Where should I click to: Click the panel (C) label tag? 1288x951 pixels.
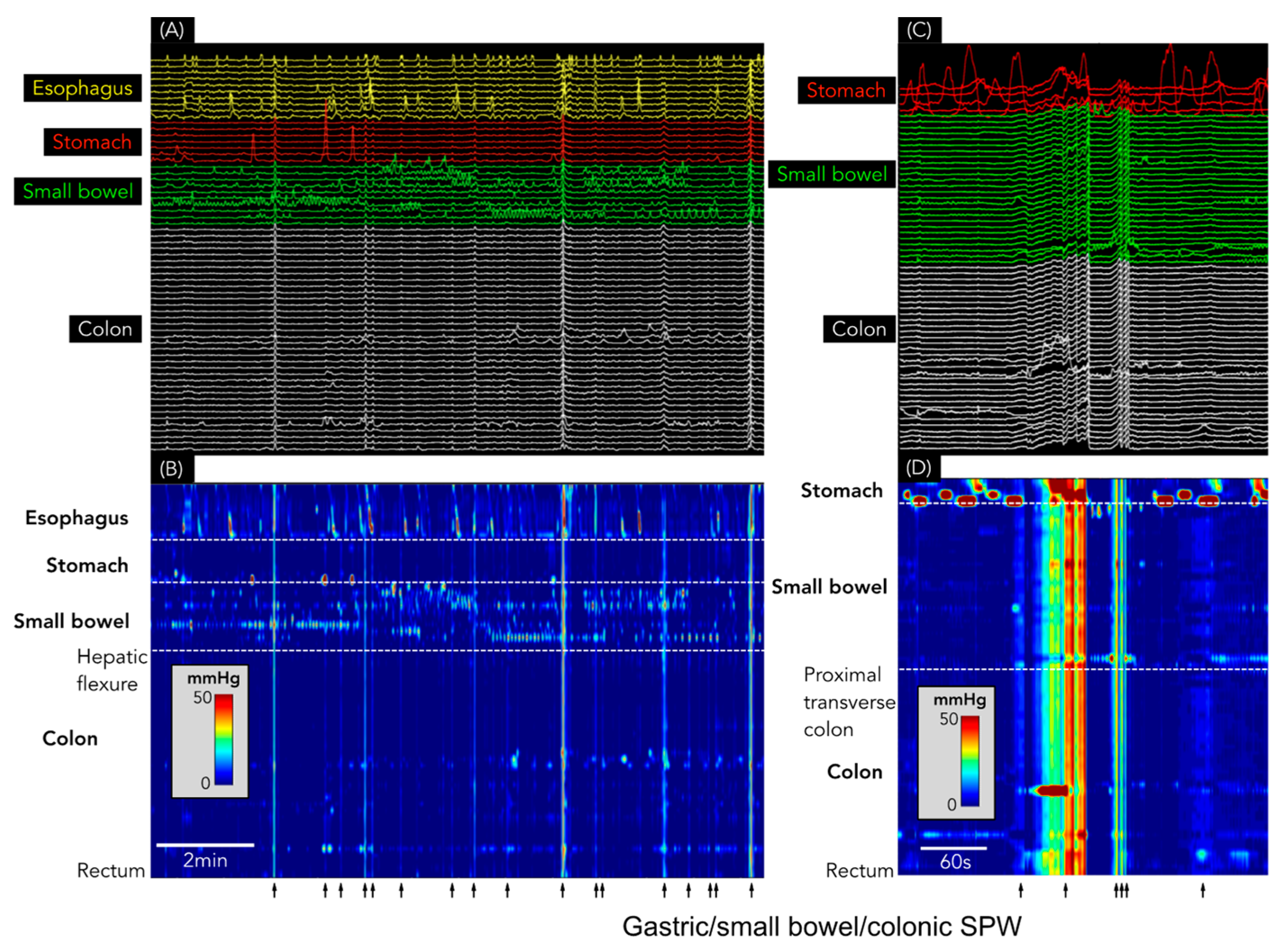(919, 30)
